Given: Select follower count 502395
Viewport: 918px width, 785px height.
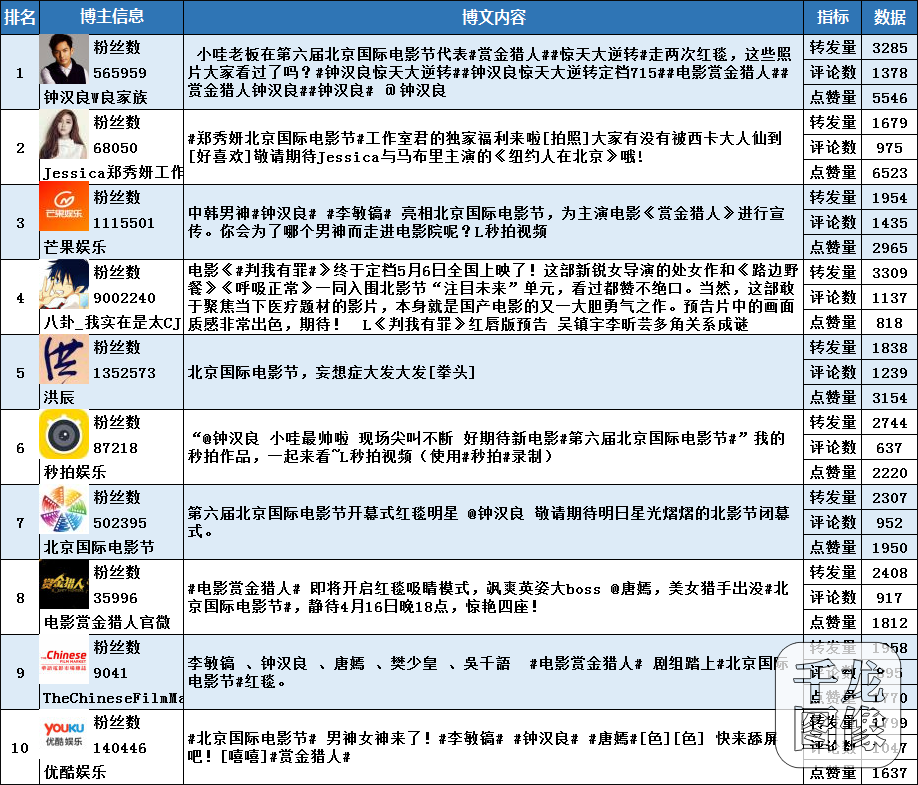Looking at the screenshot, I should pos(120,523).
